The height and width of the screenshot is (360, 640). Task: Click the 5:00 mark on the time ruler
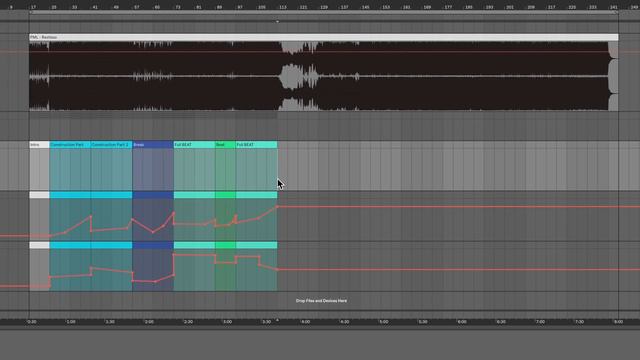[384, 322]
